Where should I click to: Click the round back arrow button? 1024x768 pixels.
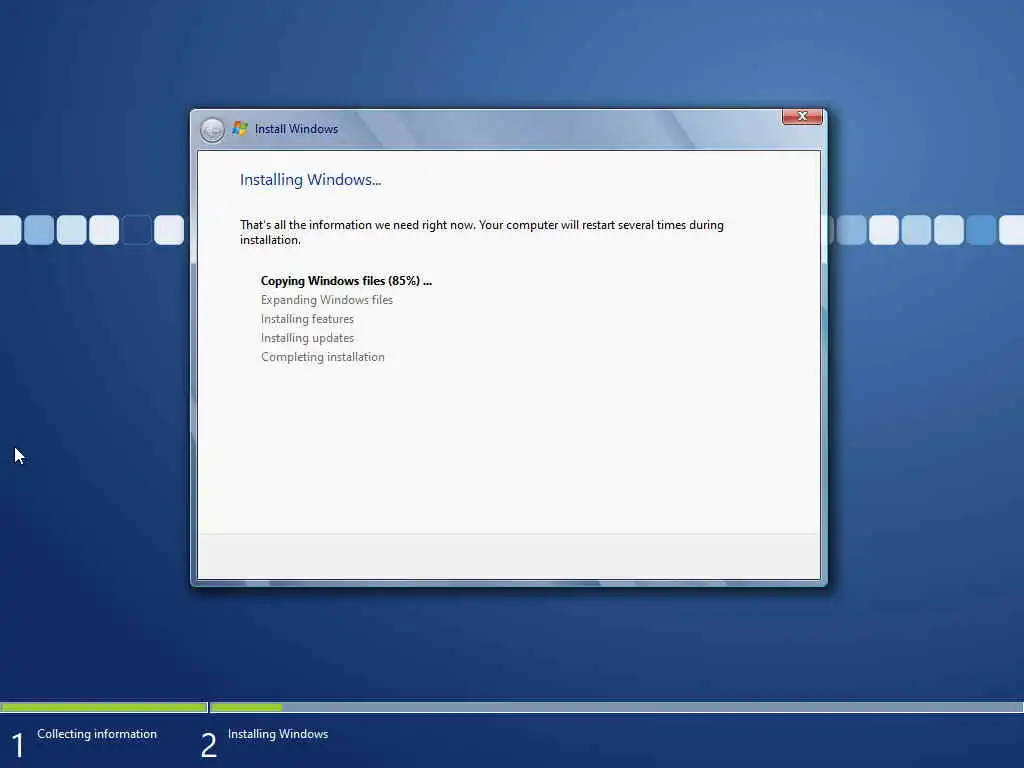coord(212,130)
